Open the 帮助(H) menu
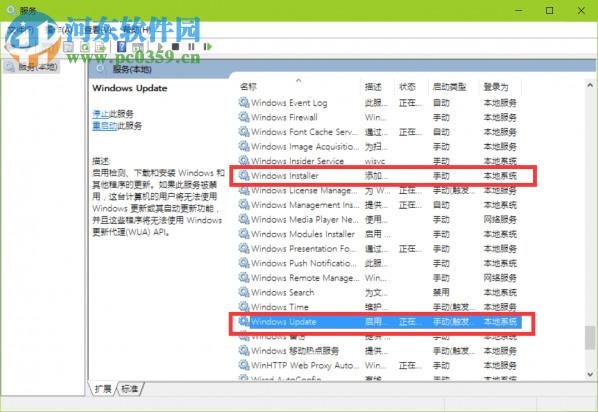598x412 pixels. (137, 30)
